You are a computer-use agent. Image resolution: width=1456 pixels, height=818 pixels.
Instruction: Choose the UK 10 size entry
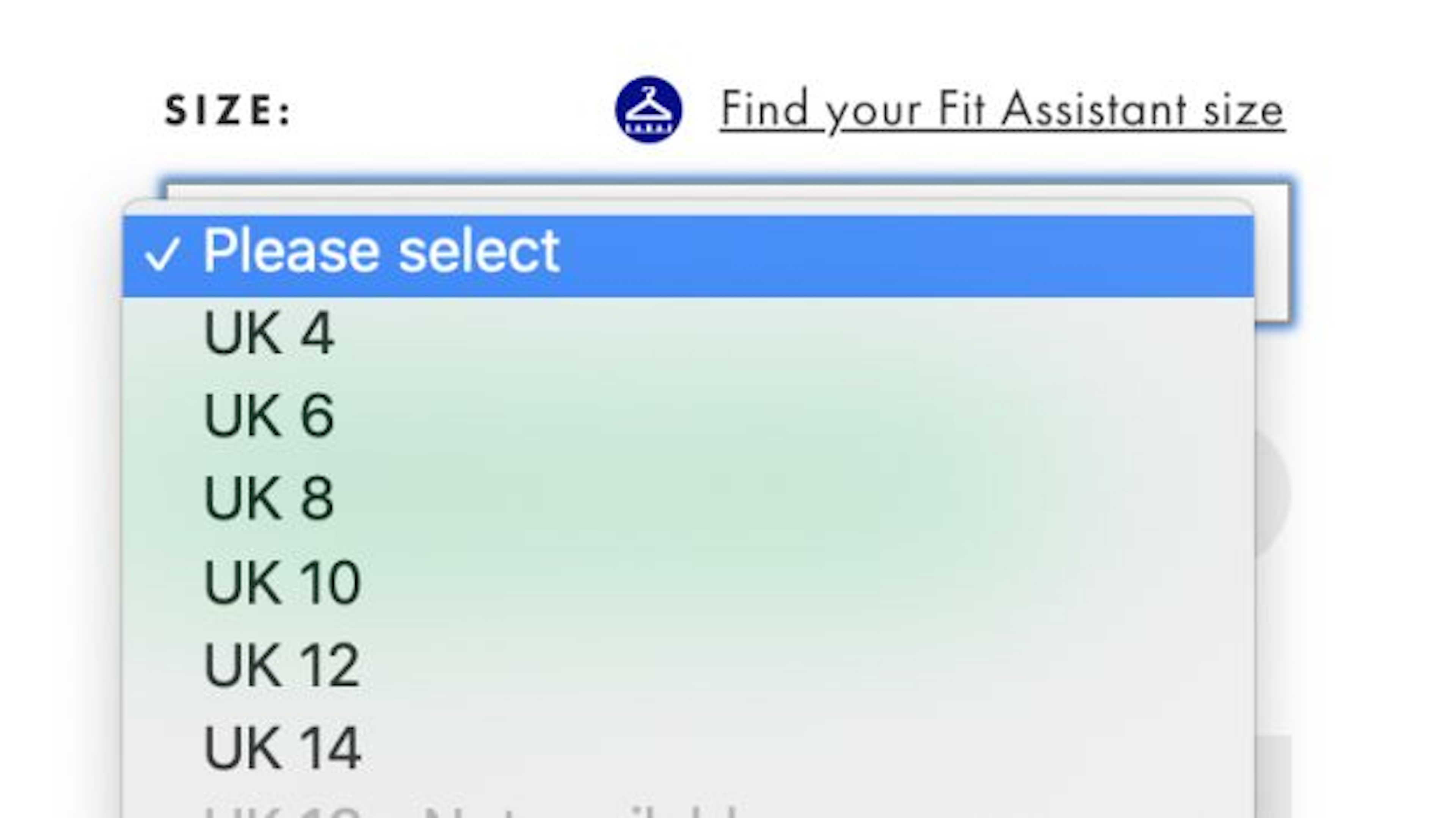click(689, 581)
